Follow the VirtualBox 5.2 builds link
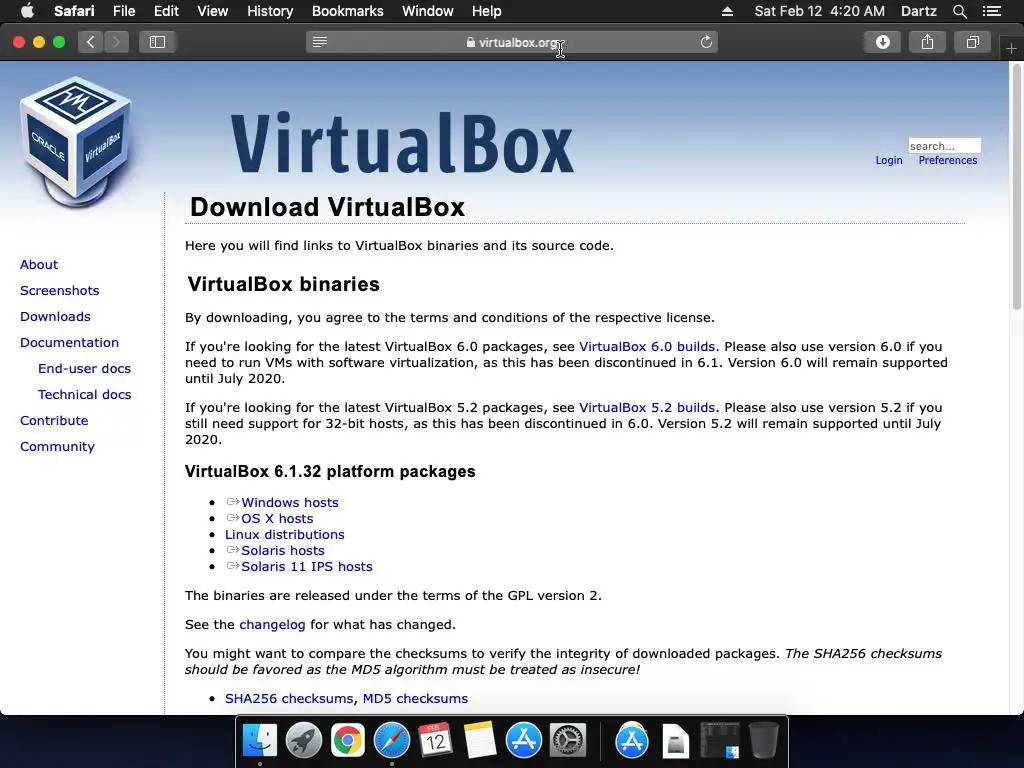 pyautogui.click(x=647, y=408)
